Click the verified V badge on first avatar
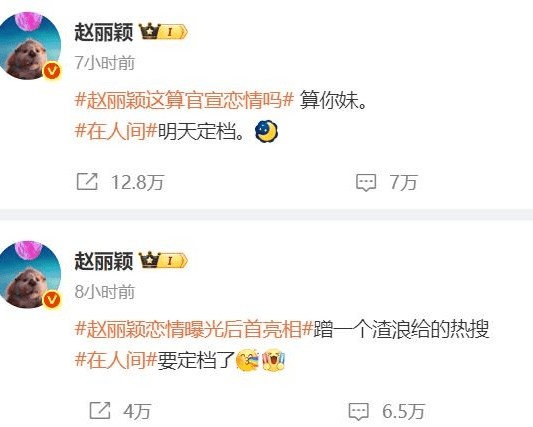Image resolution: width=533 pixels, height=427 pixels. (52, 71)
